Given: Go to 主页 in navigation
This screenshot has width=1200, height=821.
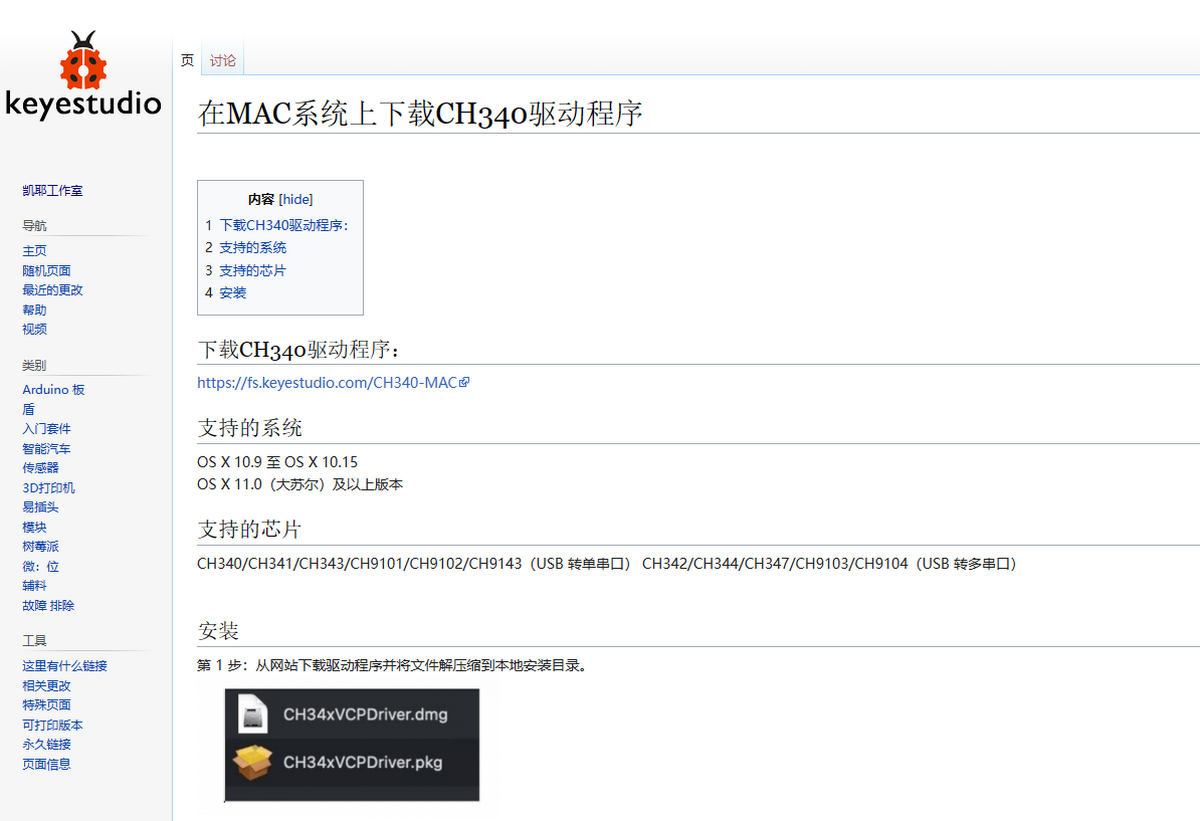Looking at the screenshot, I should (x=35, y=251).
